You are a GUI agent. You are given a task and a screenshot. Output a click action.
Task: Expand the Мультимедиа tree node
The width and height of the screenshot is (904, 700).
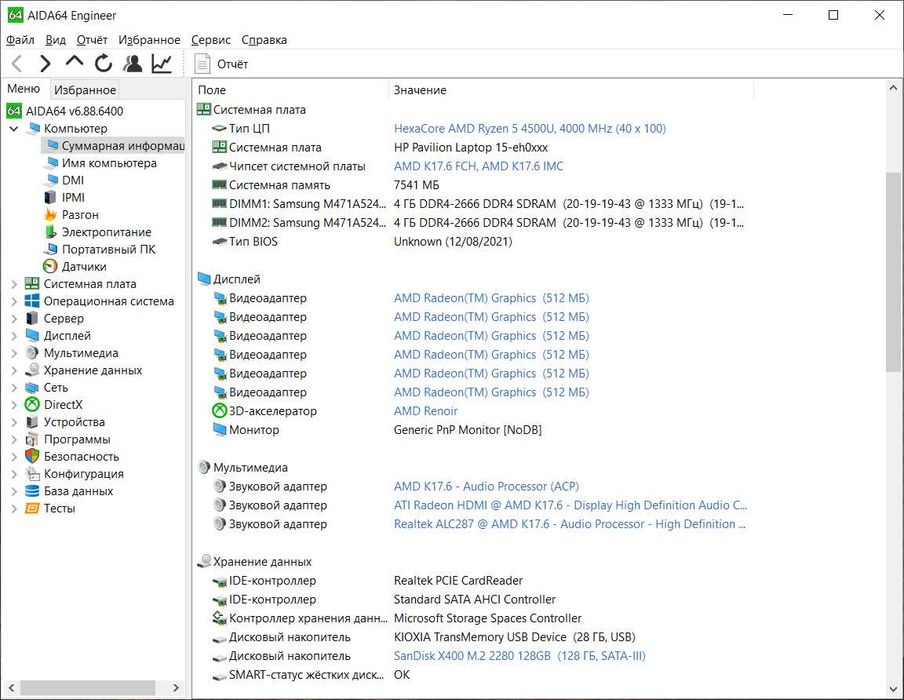[x=14, y=353]
